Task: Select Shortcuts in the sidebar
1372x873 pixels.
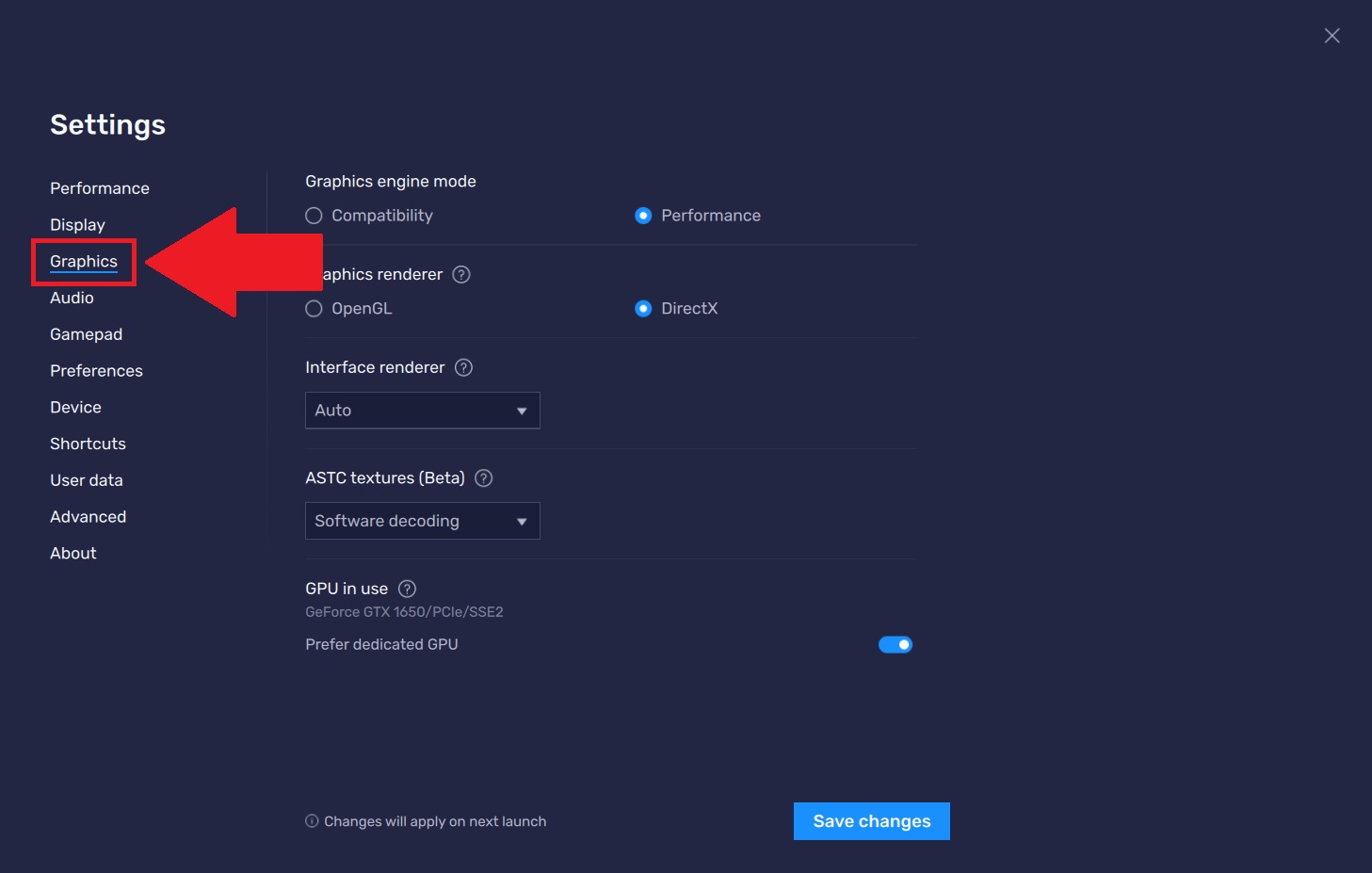Action: pyautogui.click(x=88, y=444)
